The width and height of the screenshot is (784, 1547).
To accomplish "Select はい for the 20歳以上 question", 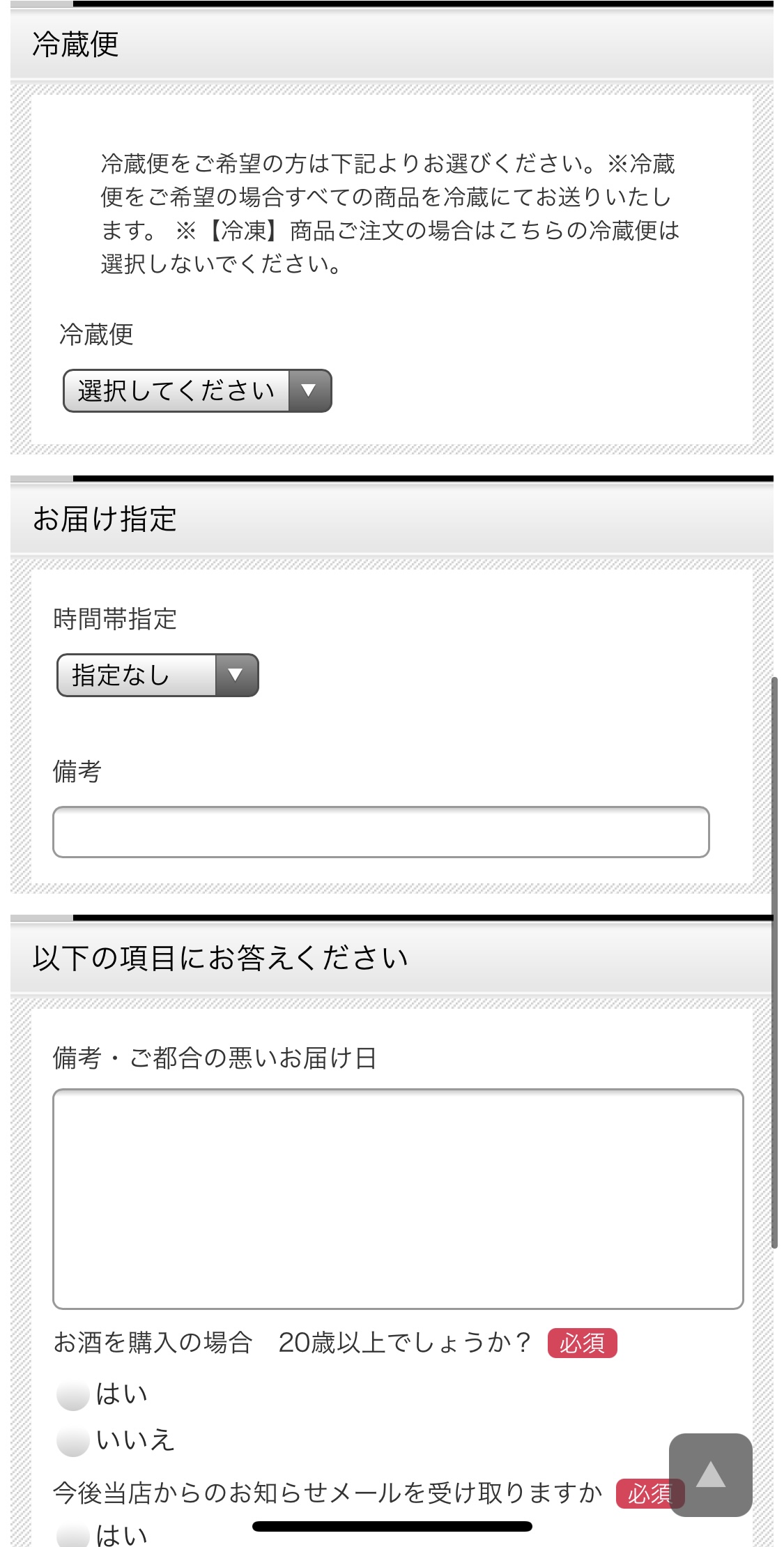I will [72, 1395].
